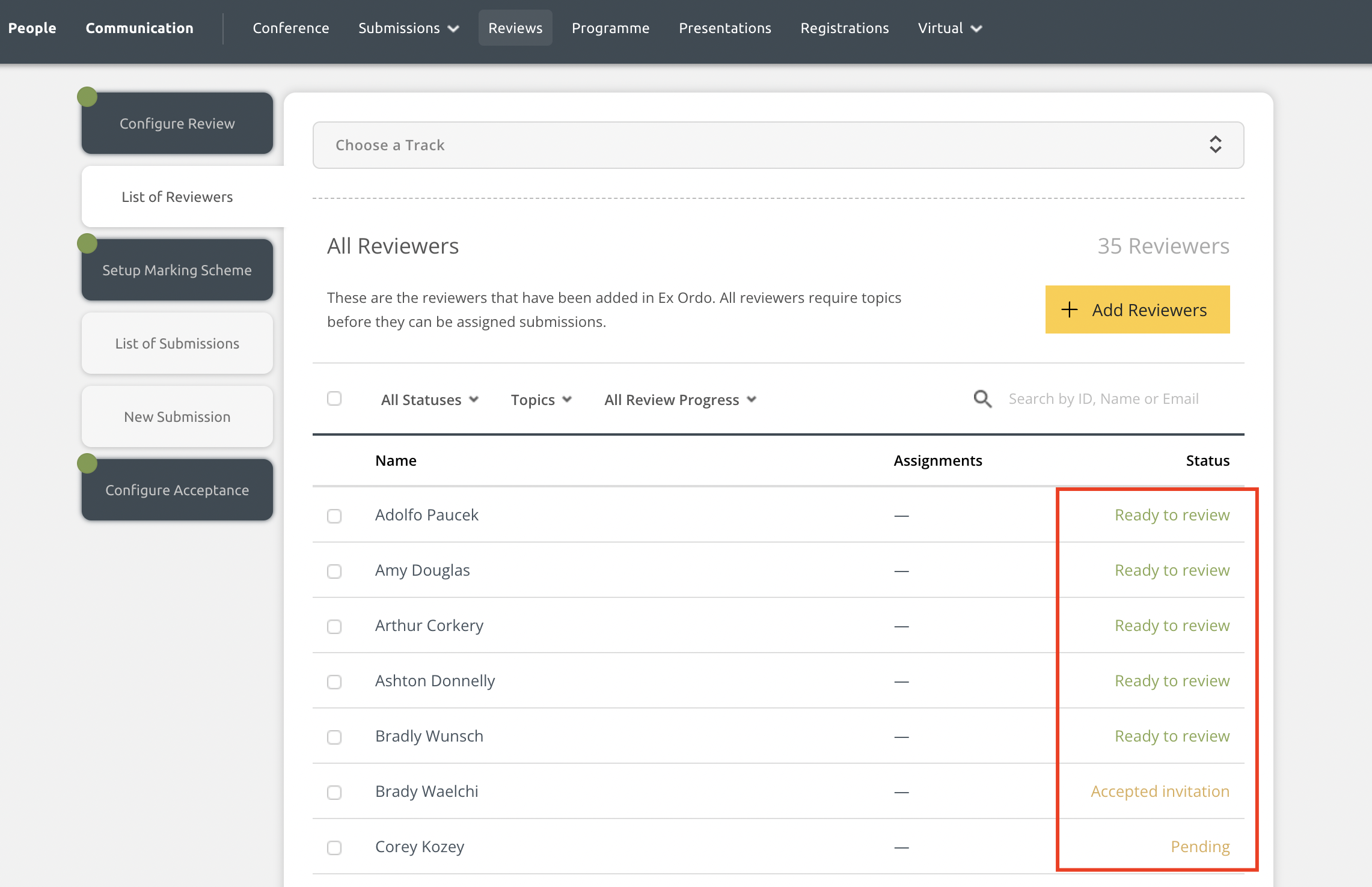Open the Programme menu item
This screenshot has width=1372, height=887.
tap(610, 28)
